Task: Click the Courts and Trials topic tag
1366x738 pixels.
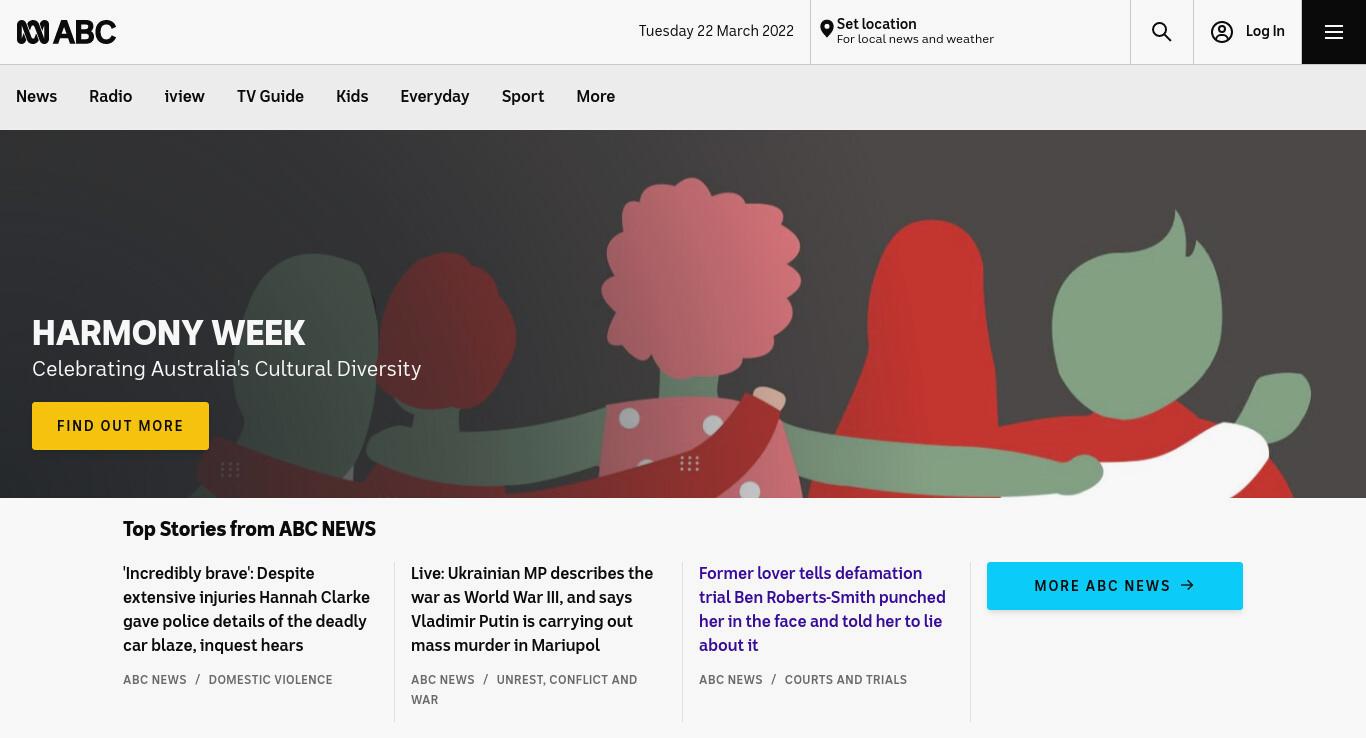Action: click(x=845, y=680)
